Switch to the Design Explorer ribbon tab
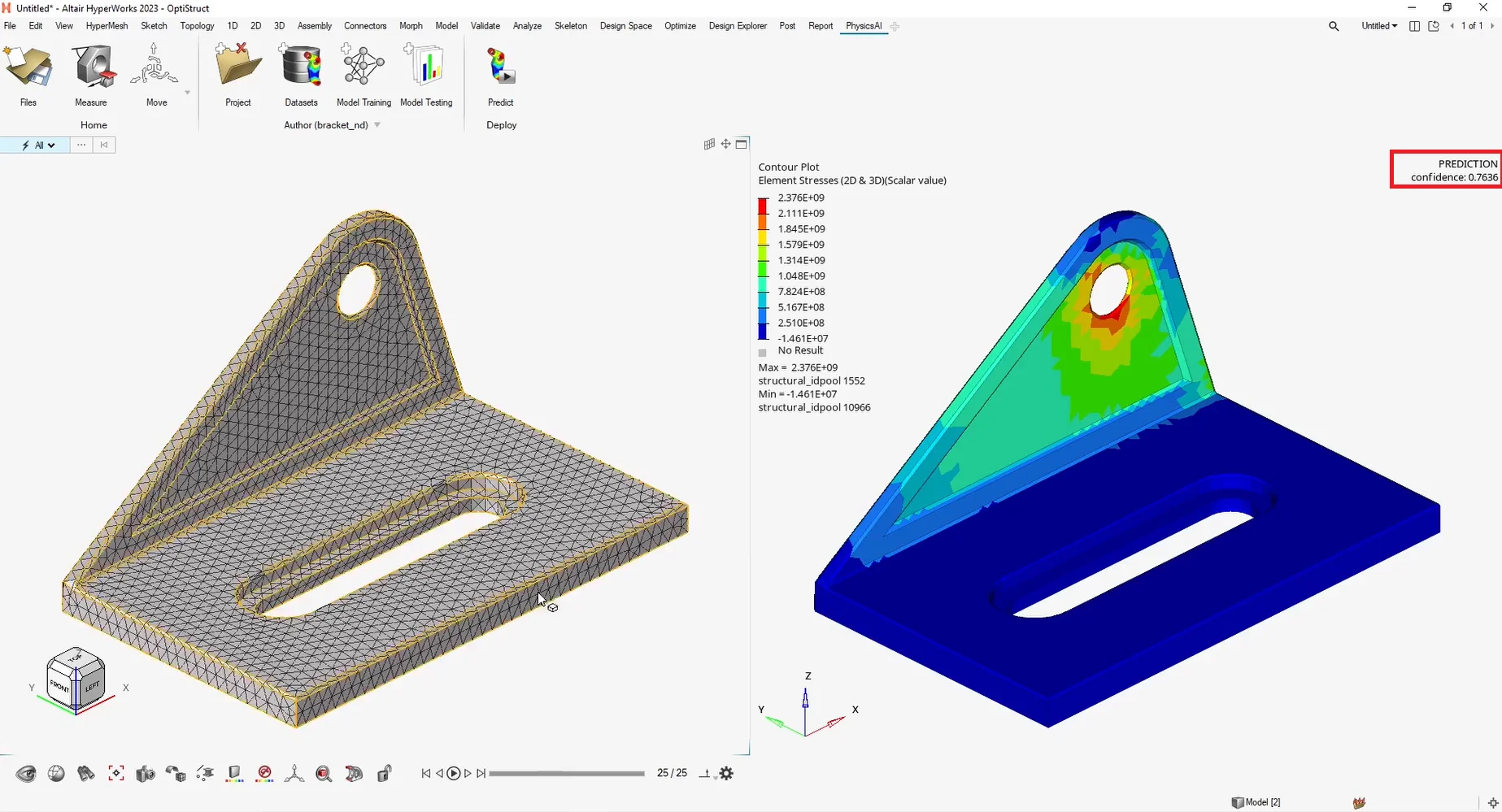1502x812 pixels. tap(738, 26)
